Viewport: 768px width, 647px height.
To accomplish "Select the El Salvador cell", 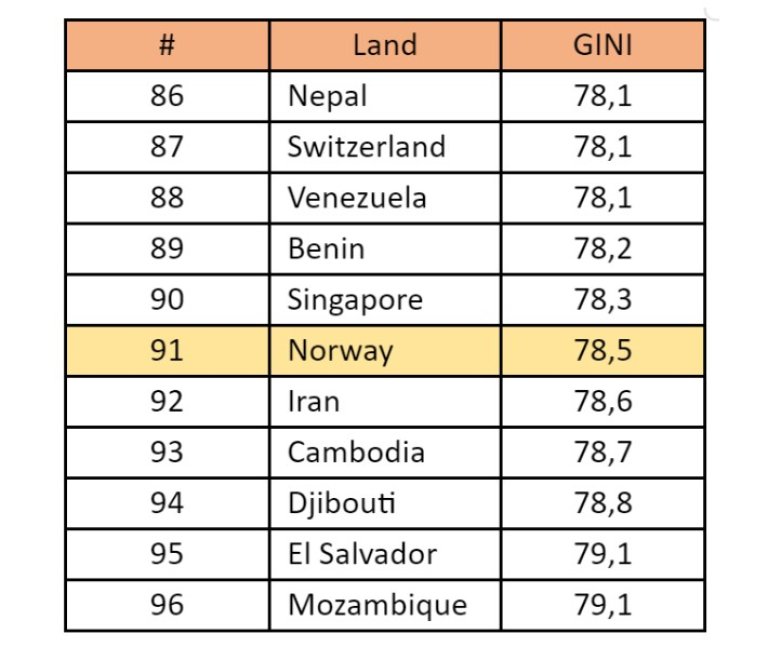I will click(x=385, y=555).
